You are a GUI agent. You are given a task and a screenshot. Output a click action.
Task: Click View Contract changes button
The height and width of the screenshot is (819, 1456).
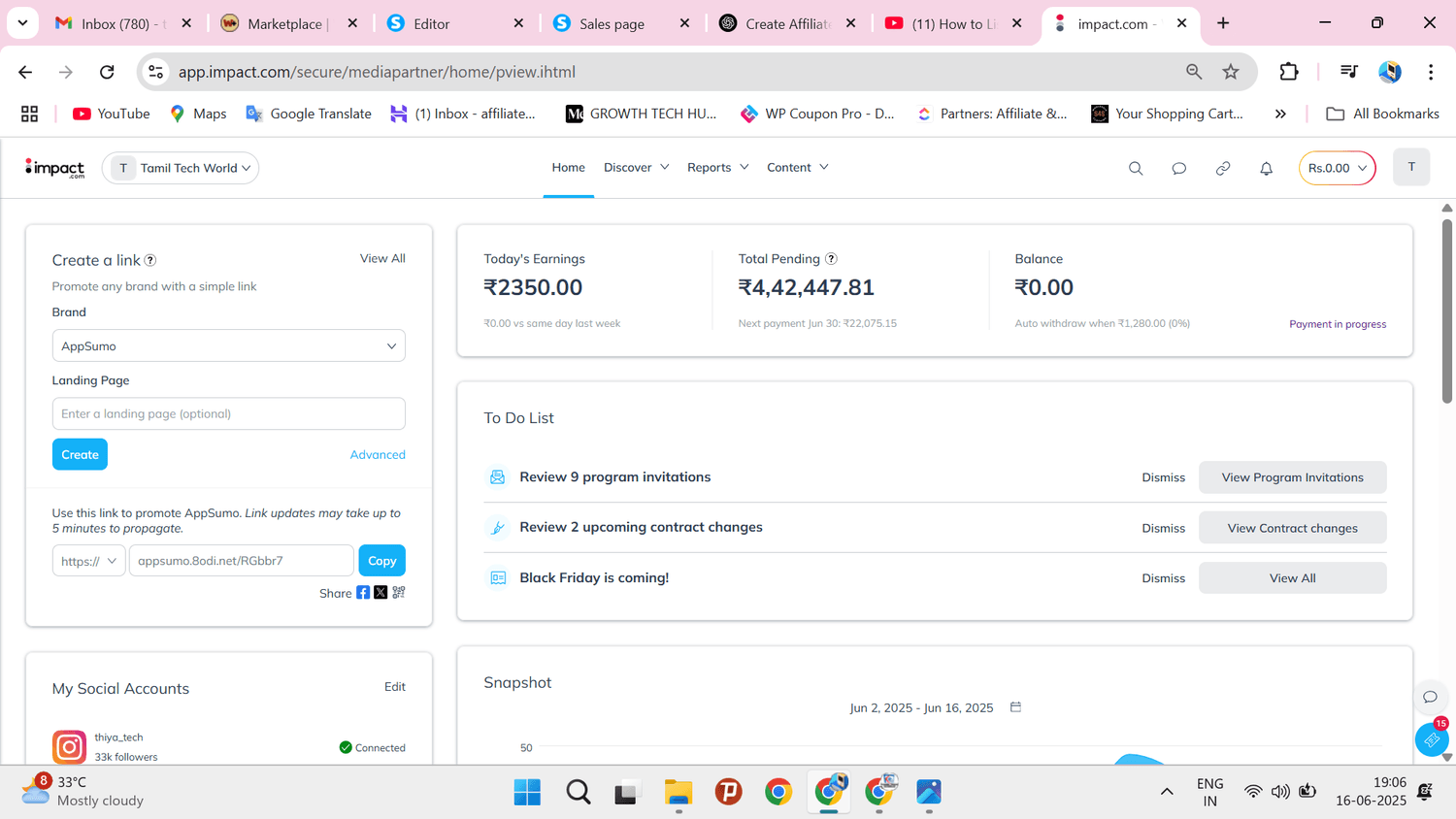[1293, 528]
